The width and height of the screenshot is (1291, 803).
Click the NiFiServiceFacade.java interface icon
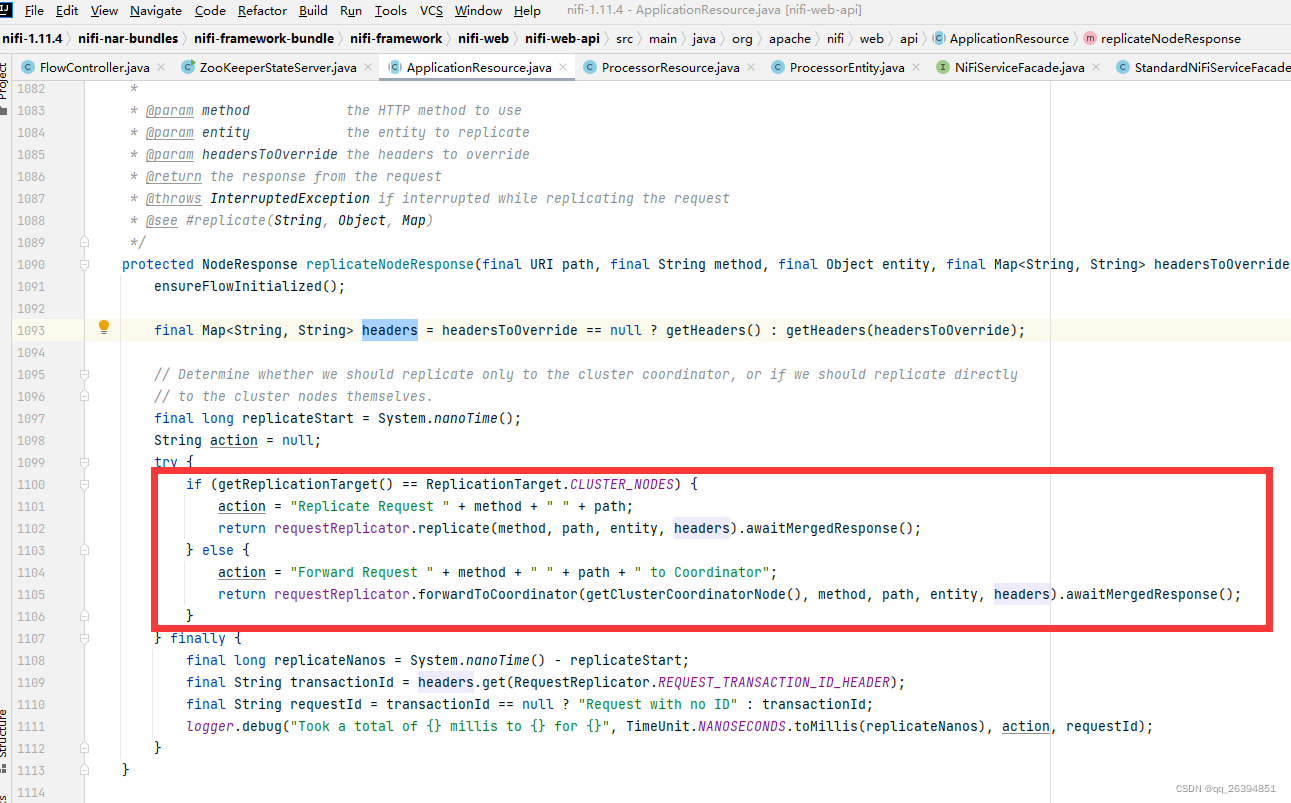[943, 67]
